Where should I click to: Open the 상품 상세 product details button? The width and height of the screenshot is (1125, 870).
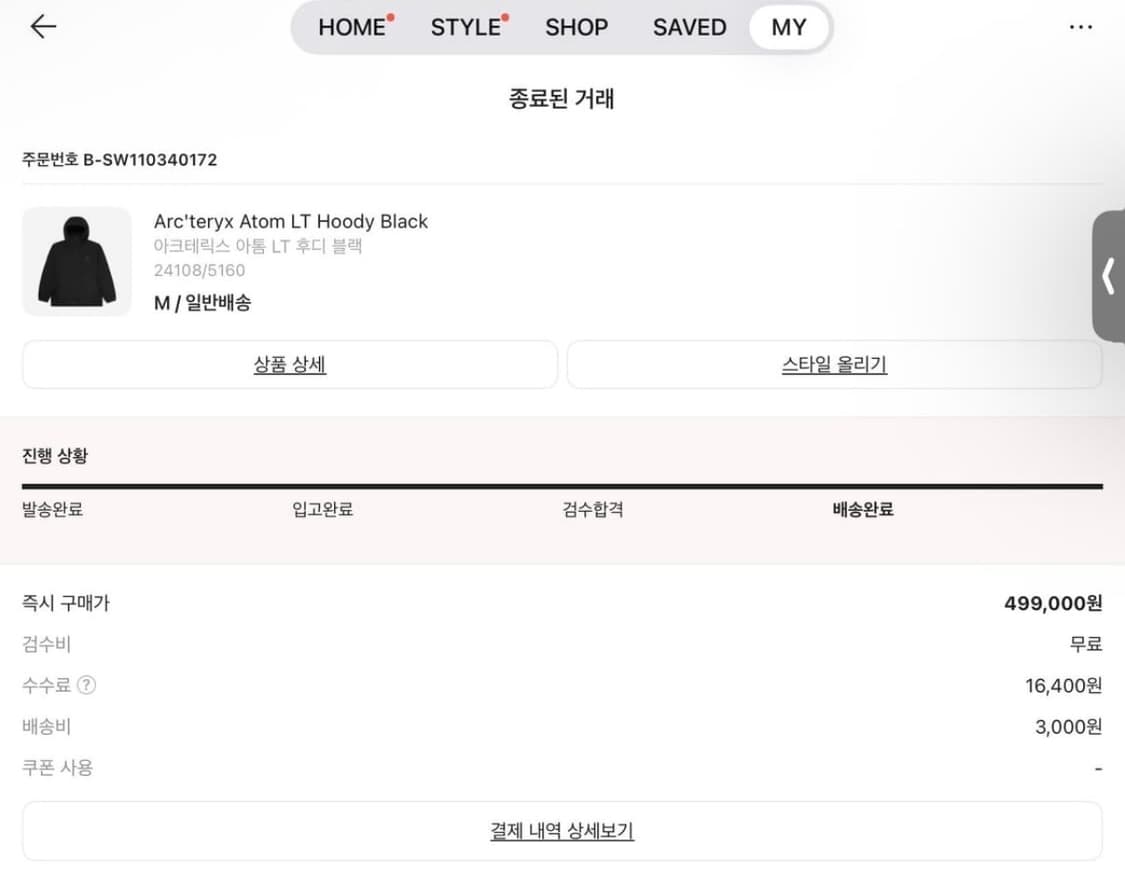click(x=289, y=364)
